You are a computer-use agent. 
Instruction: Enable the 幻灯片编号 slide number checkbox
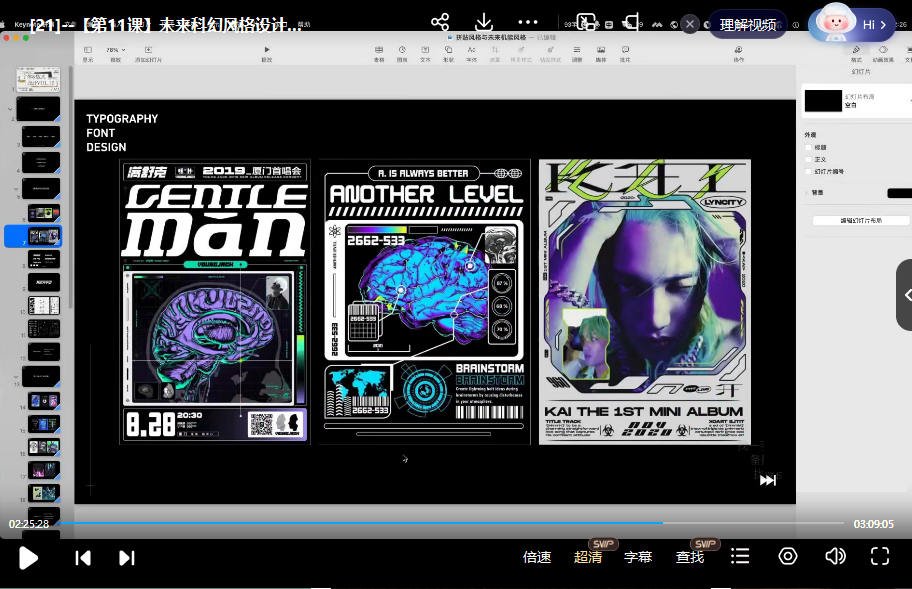pos(808,171)
